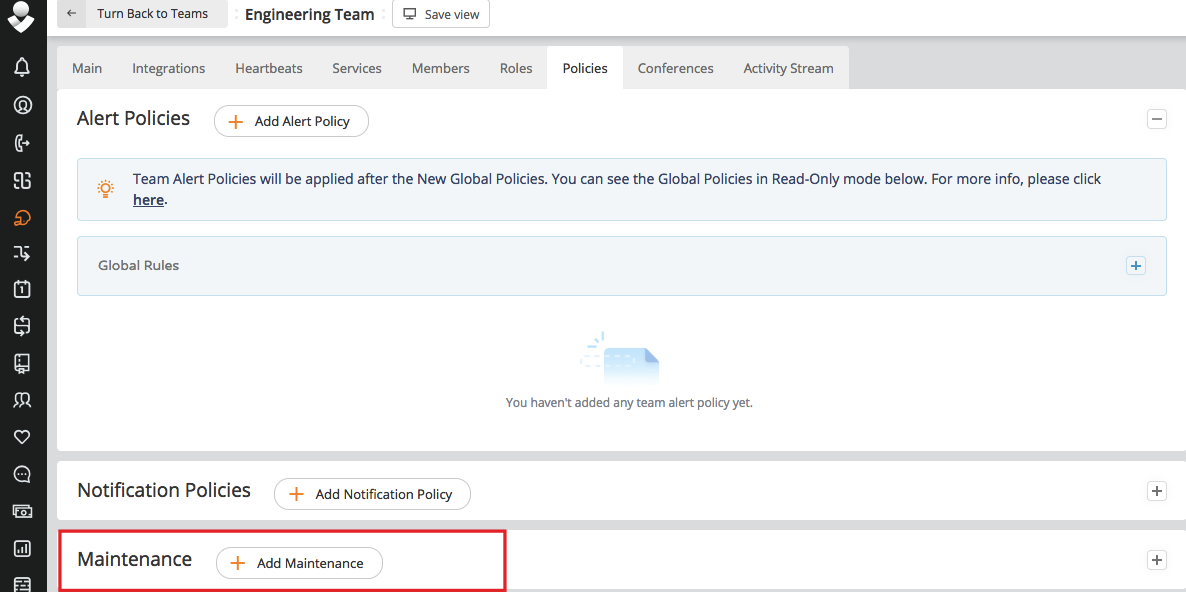The height and width of the screenshot is (592, 1186).
Task: Collapse the Alert Policies section
Action: pyautogui.click(x=1157, y=119)
